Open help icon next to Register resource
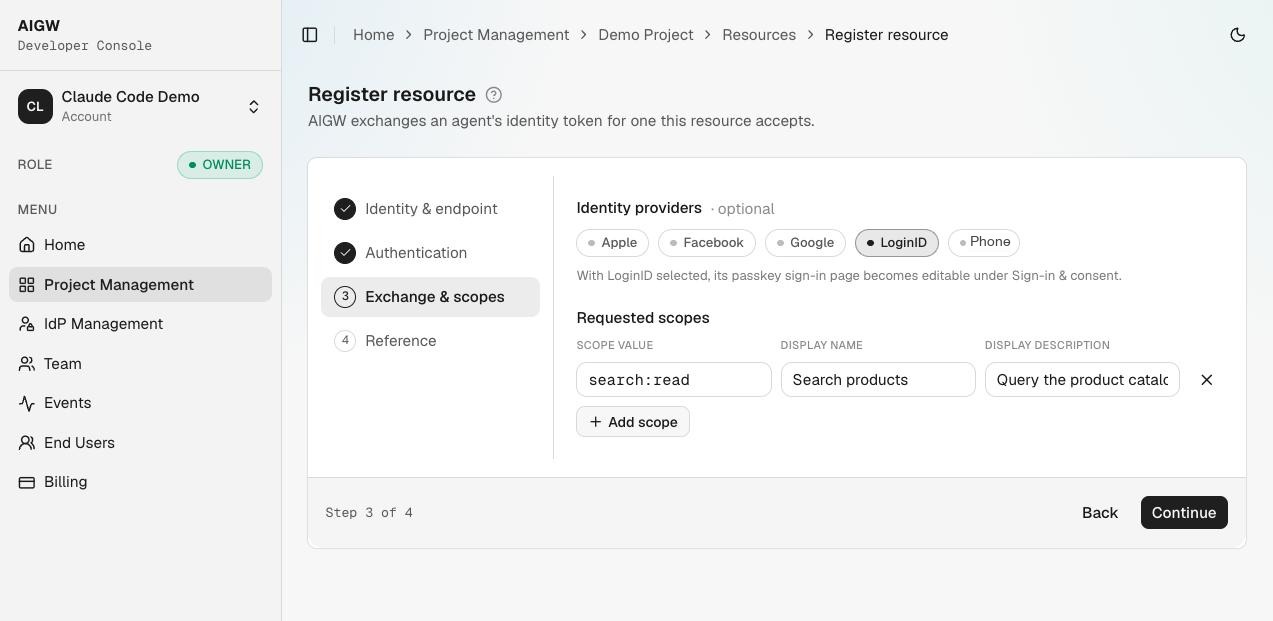1273x621 pixels. click(493, 95)
